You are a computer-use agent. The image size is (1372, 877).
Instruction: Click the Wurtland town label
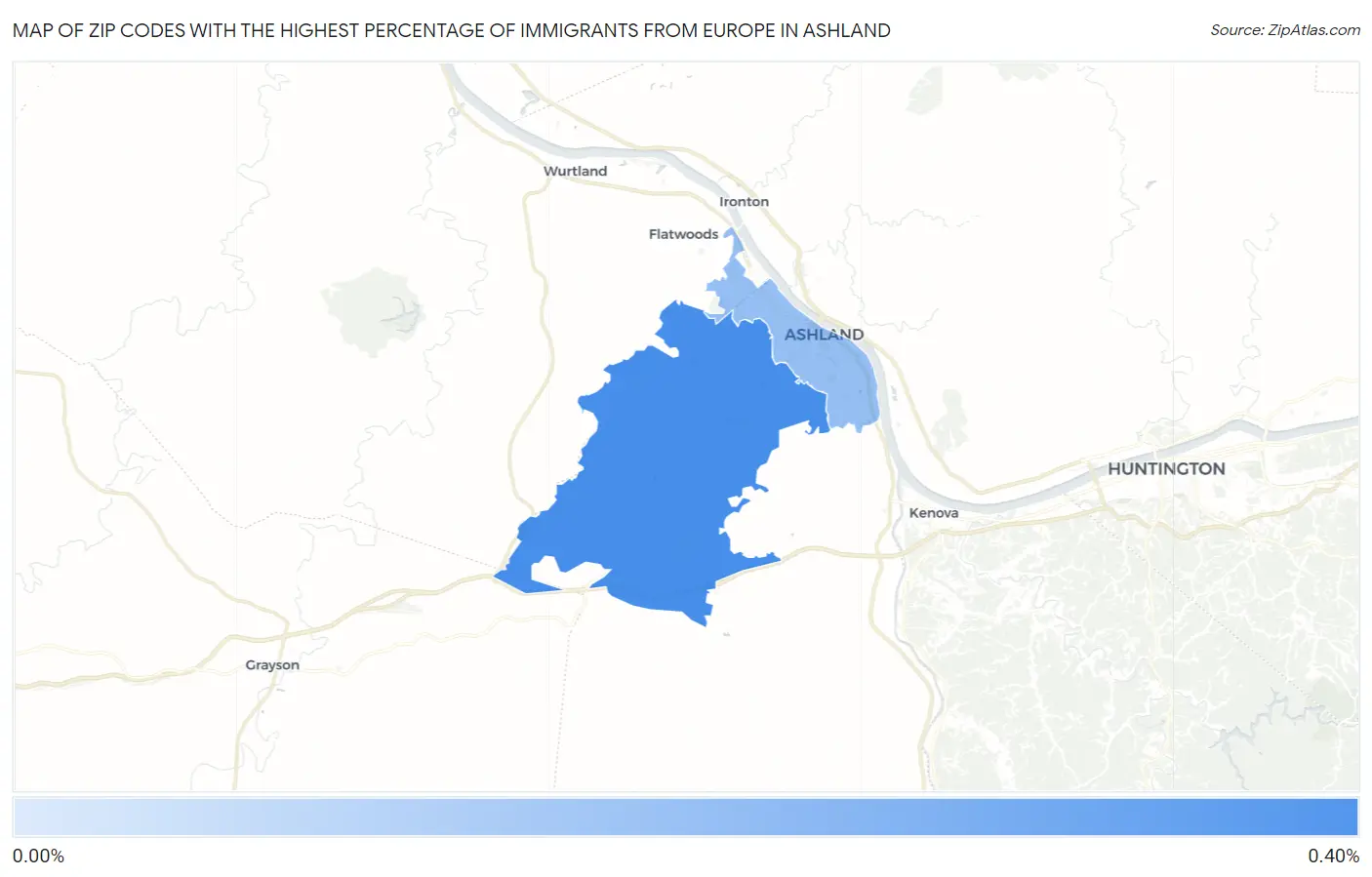pyautogui.click(x=575, y=171)
